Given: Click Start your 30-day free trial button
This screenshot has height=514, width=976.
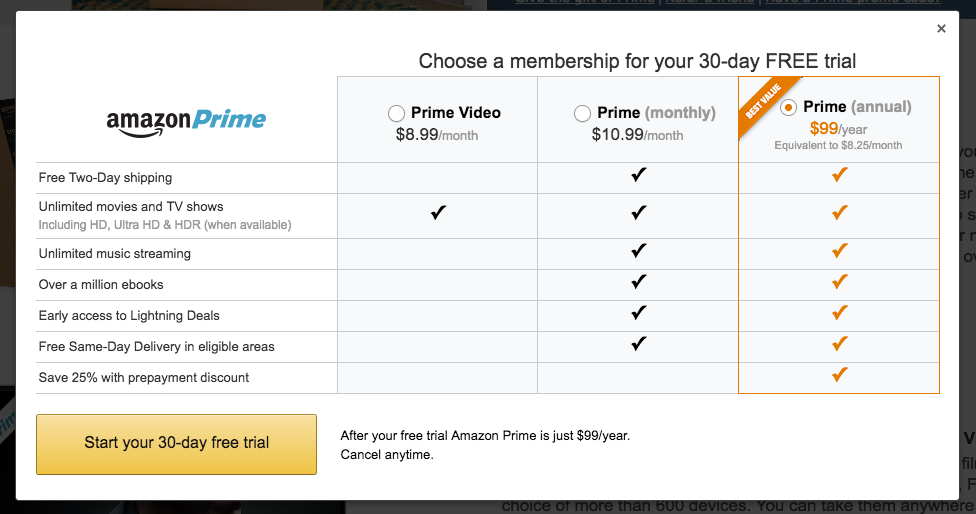Looking at the screenshot, I should pos(176,443).
